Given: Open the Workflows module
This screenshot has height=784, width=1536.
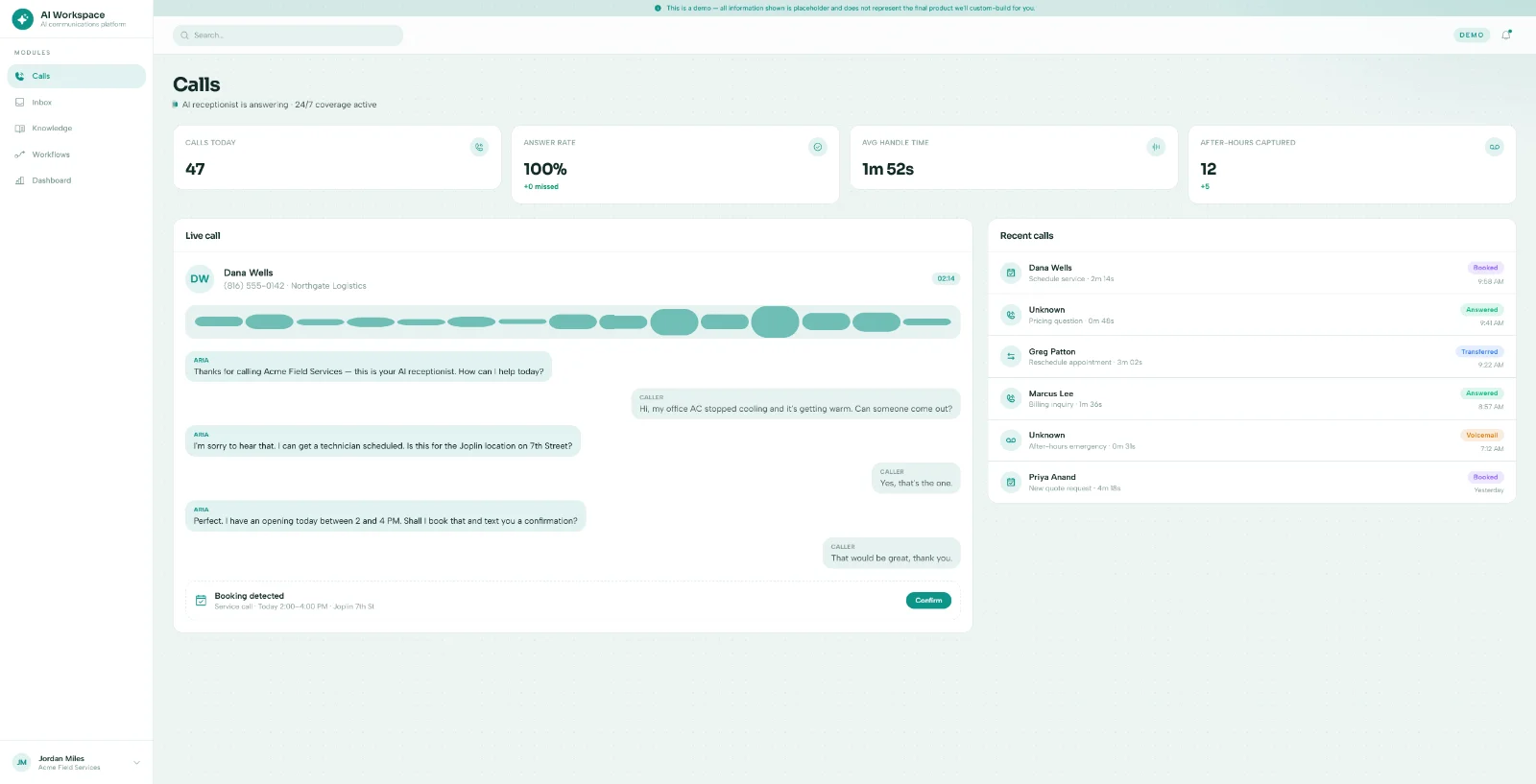Looking at the screenshot, I should (x=77, y=154).
